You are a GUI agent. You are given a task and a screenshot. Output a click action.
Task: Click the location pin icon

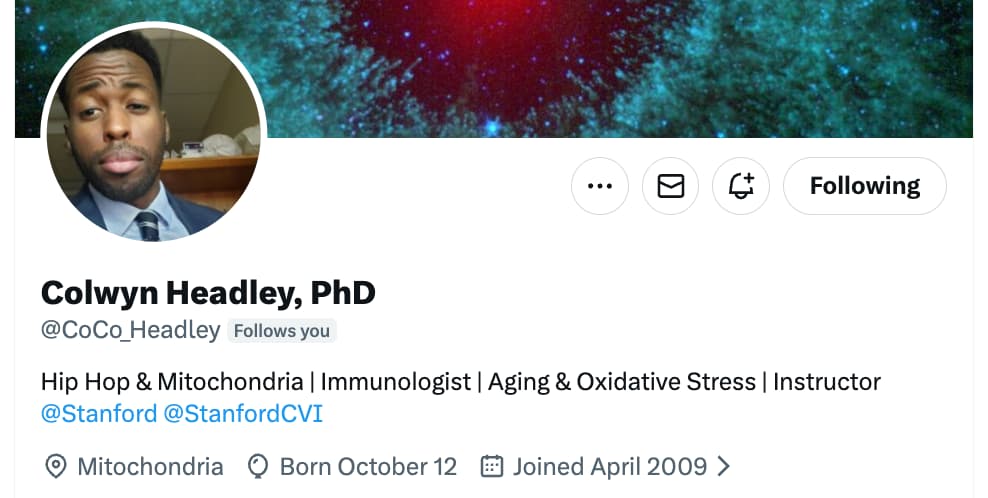(57, 466)
